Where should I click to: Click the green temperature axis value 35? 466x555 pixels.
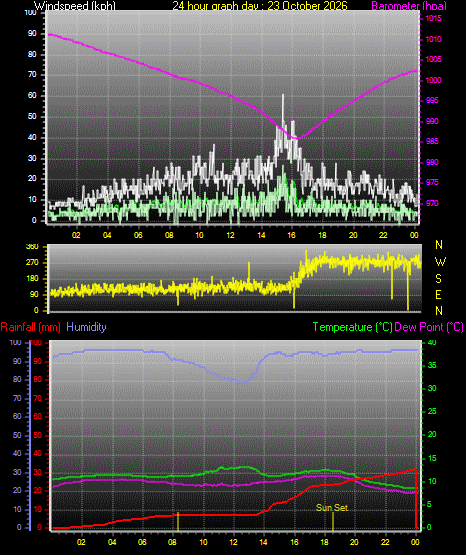[x=432, y=365]
